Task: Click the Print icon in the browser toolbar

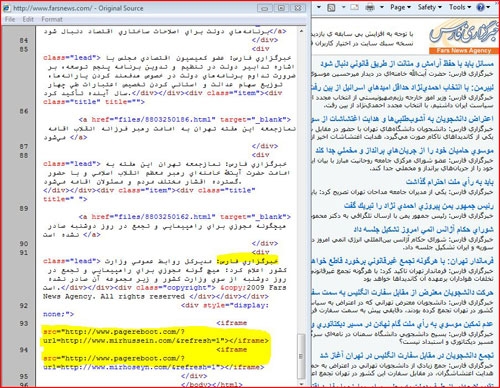Action: point(370,7)
